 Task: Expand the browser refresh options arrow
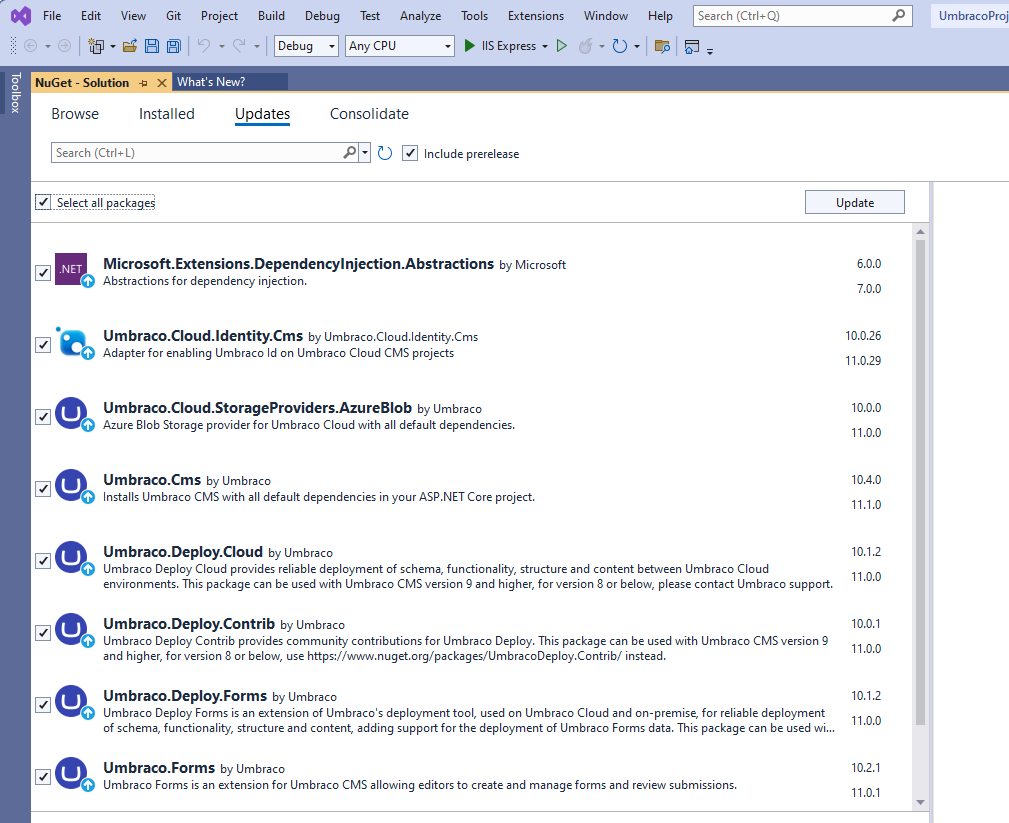click(636, 46)
